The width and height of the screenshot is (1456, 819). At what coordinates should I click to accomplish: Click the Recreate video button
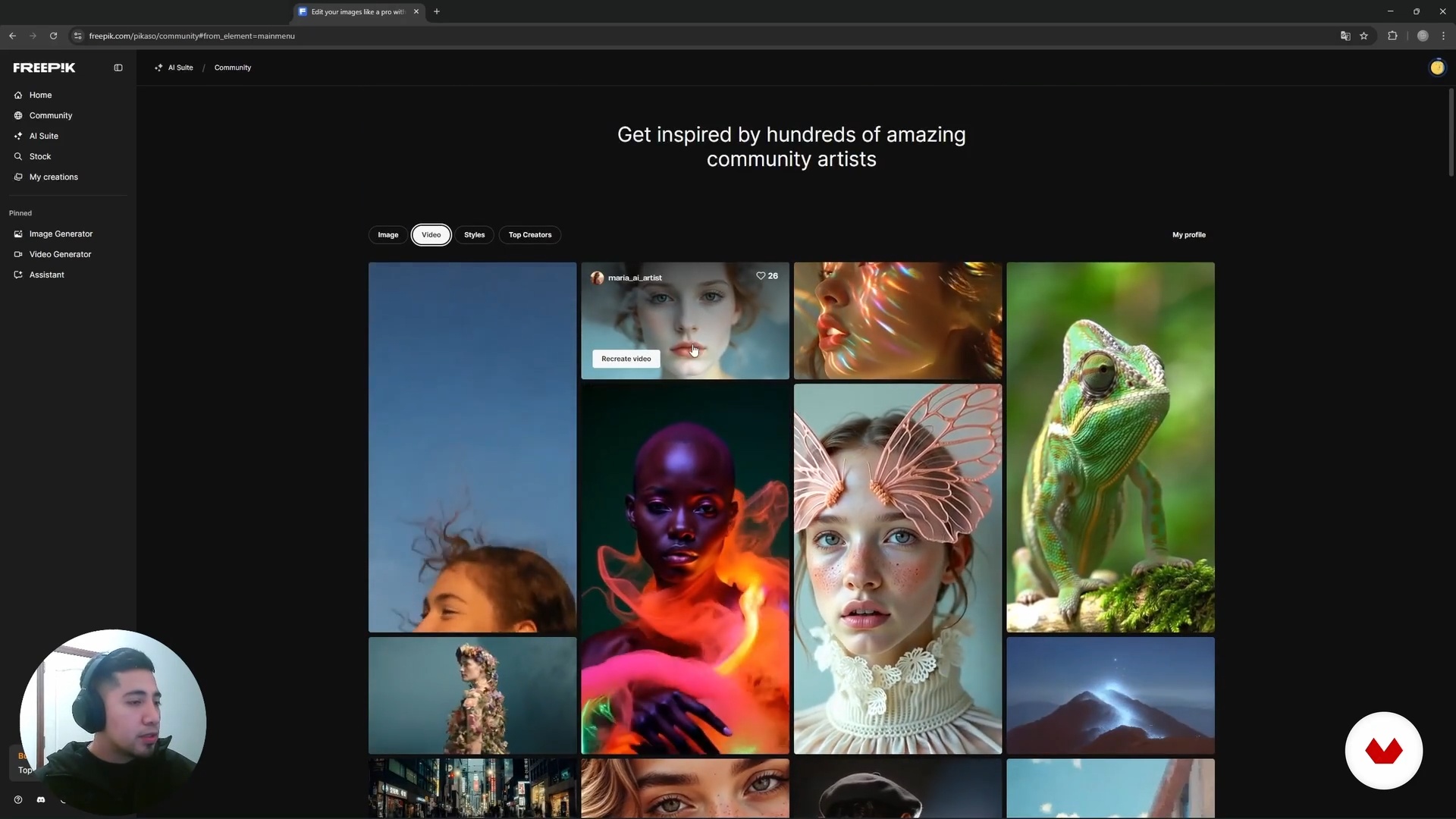pos(626,359)
